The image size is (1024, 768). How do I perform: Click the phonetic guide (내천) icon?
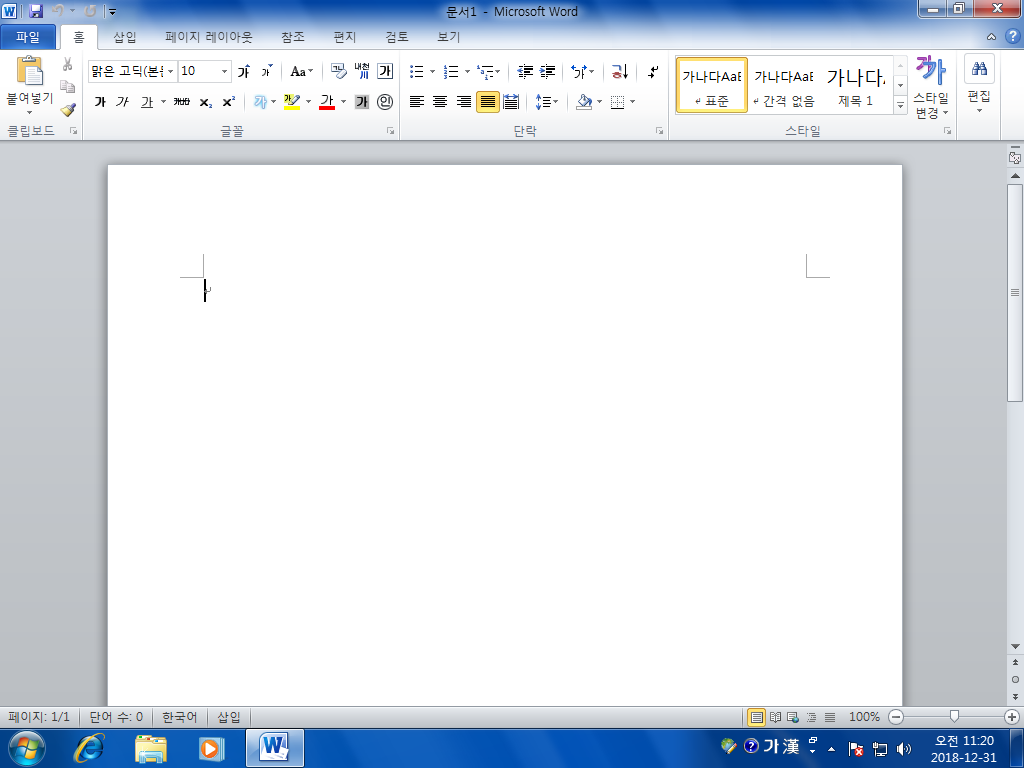point(362,71)
